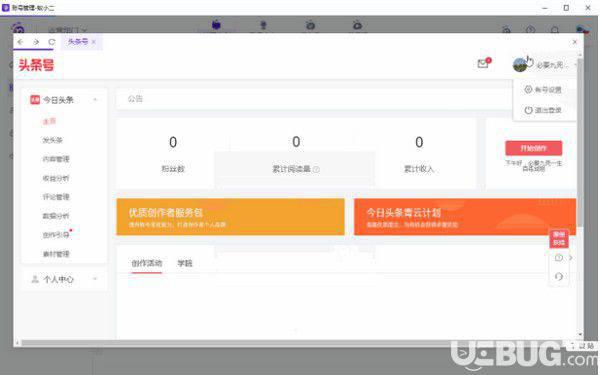Click the third icon in background top toolbar
The height and width of the screenshot is (375, 600).
(310, 25)
